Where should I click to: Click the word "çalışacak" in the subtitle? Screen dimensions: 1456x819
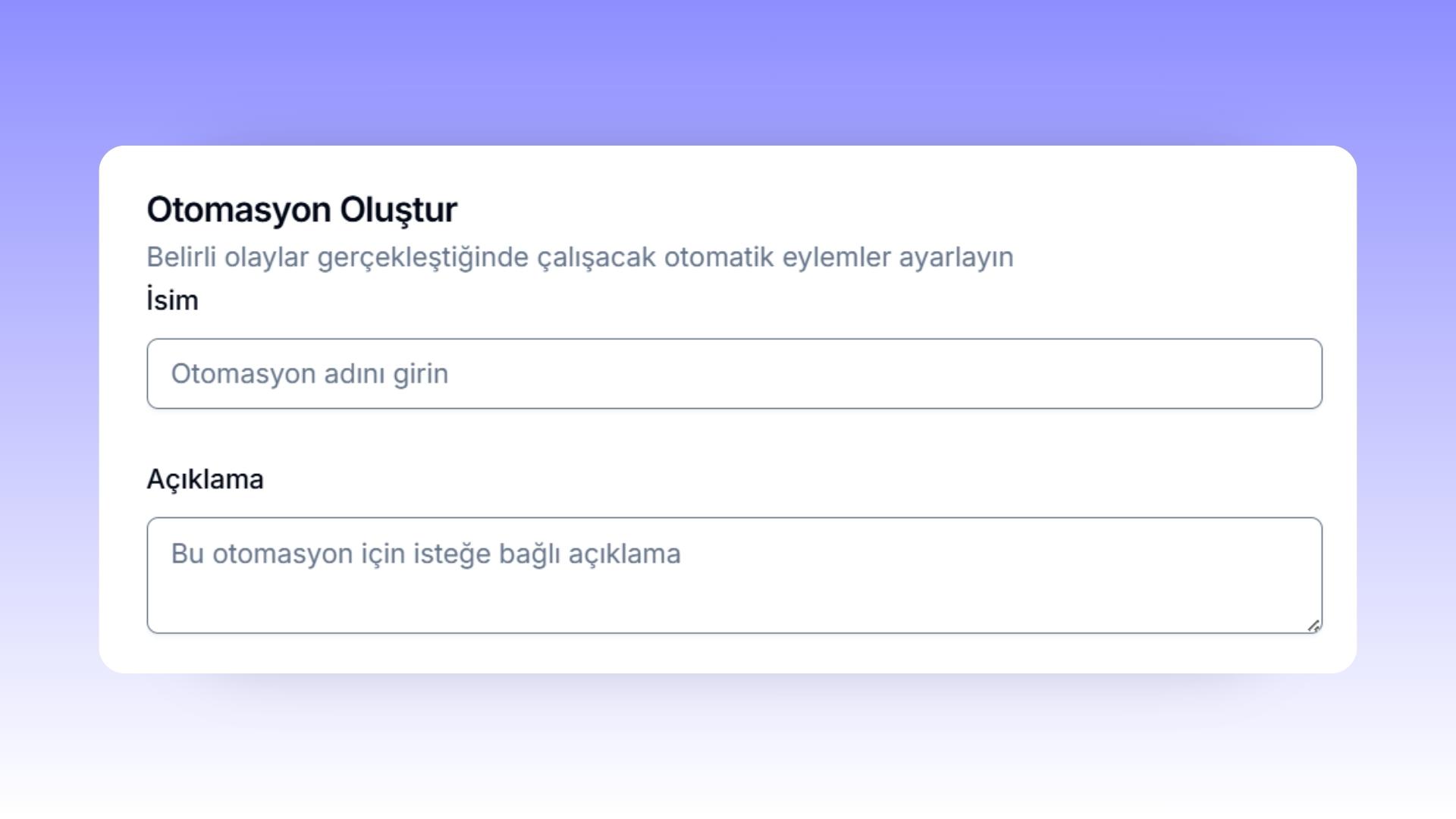point(596,257)
